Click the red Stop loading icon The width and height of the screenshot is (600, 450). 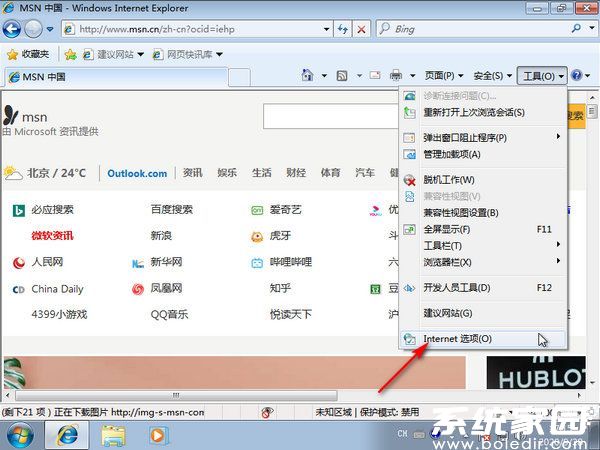point(361,29)
